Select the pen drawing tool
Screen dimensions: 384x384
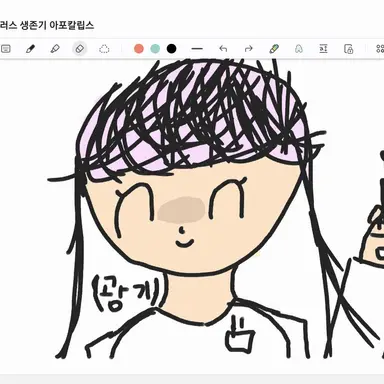pos(30,49)
